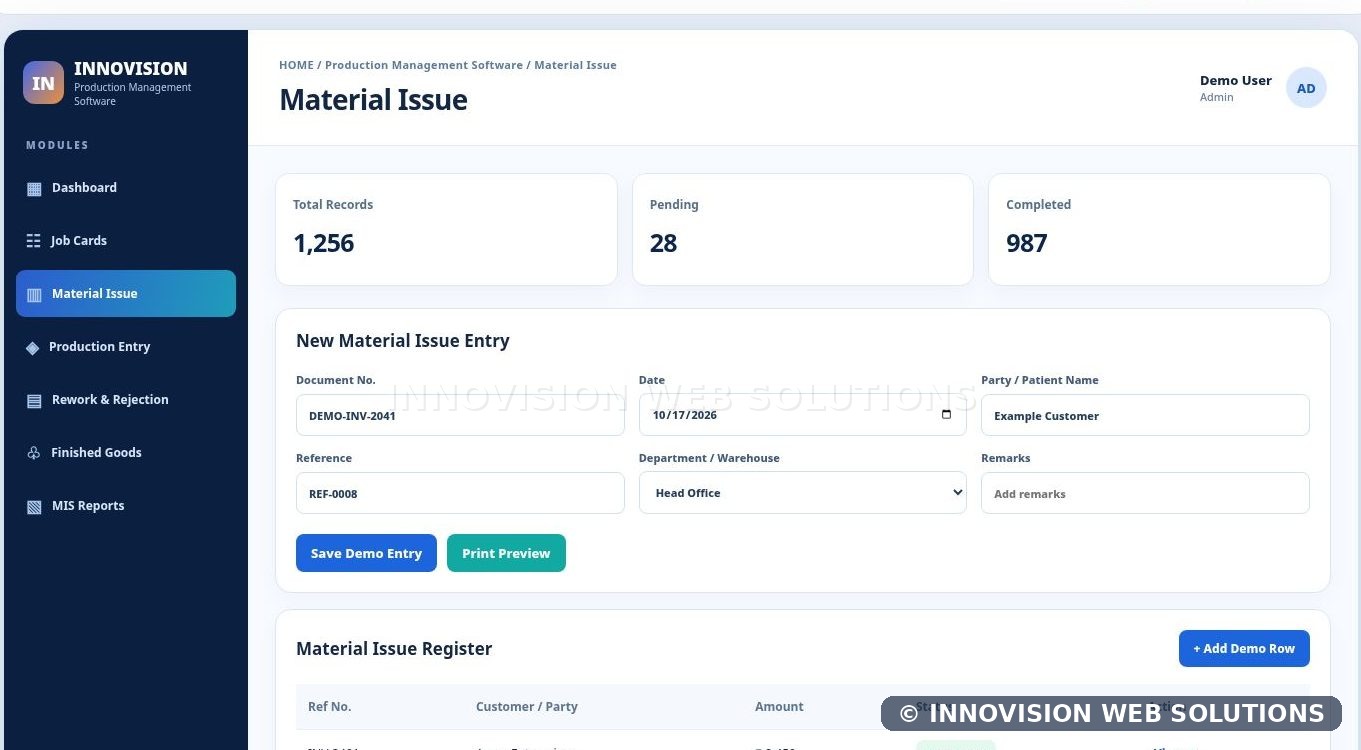Click the Reference input field

coord(460,493)
